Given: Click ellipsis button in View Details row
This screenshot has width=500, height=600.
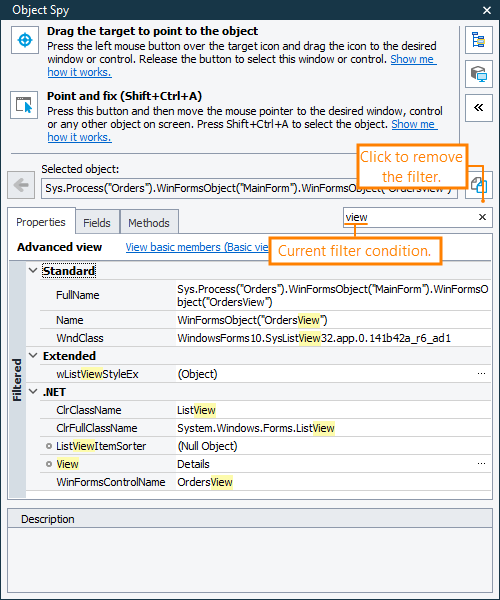Looking at the screenshot, I should click(x=481, y=464).
